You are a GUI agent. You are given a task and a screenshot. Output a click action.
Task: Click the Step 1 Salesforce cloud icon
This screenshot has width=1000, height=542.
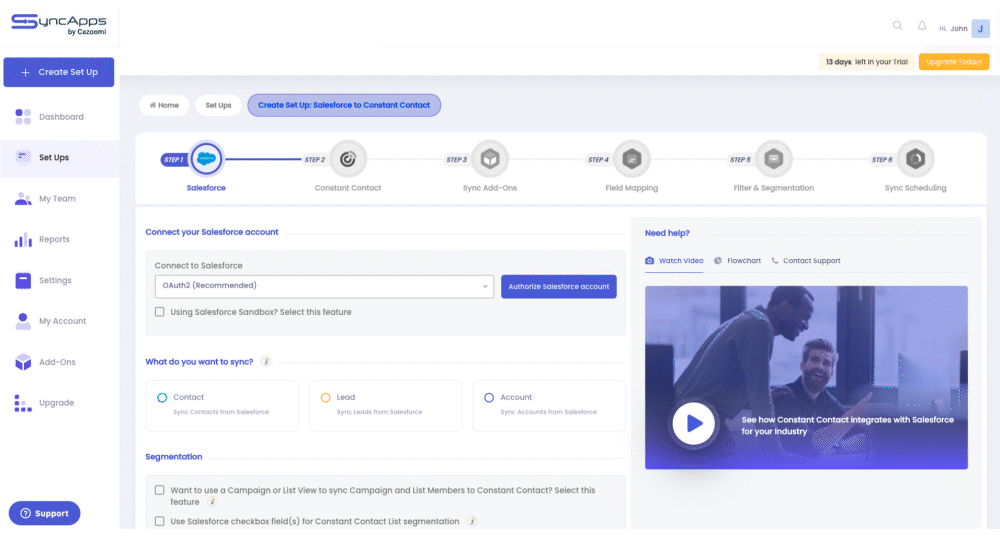(206, 159)
